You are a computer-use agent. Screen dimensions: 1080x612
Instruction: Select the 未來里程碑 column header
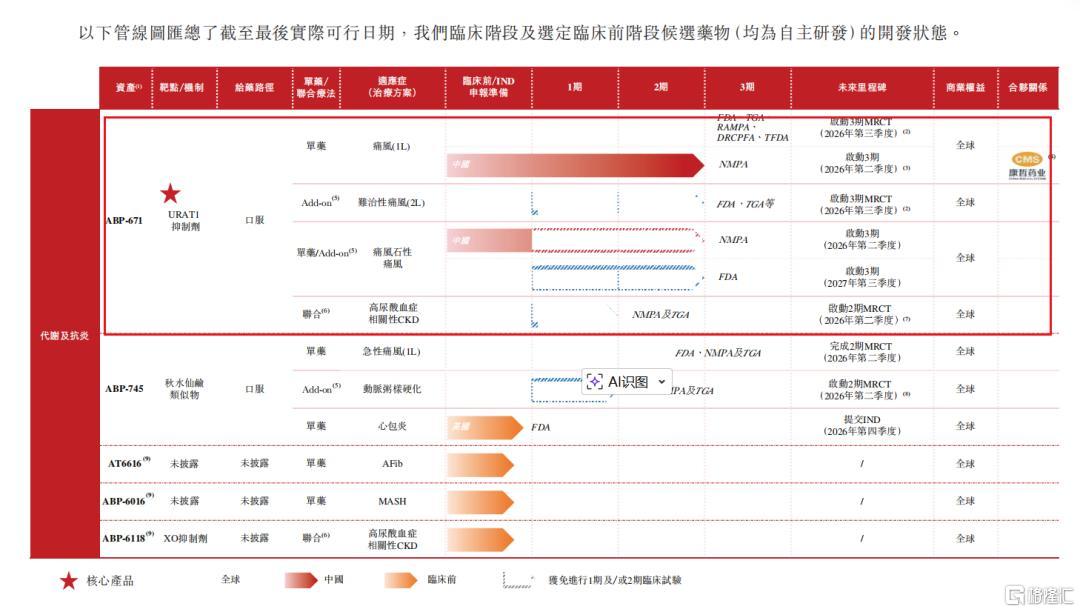pyautogui.click(x=862, y=87)
